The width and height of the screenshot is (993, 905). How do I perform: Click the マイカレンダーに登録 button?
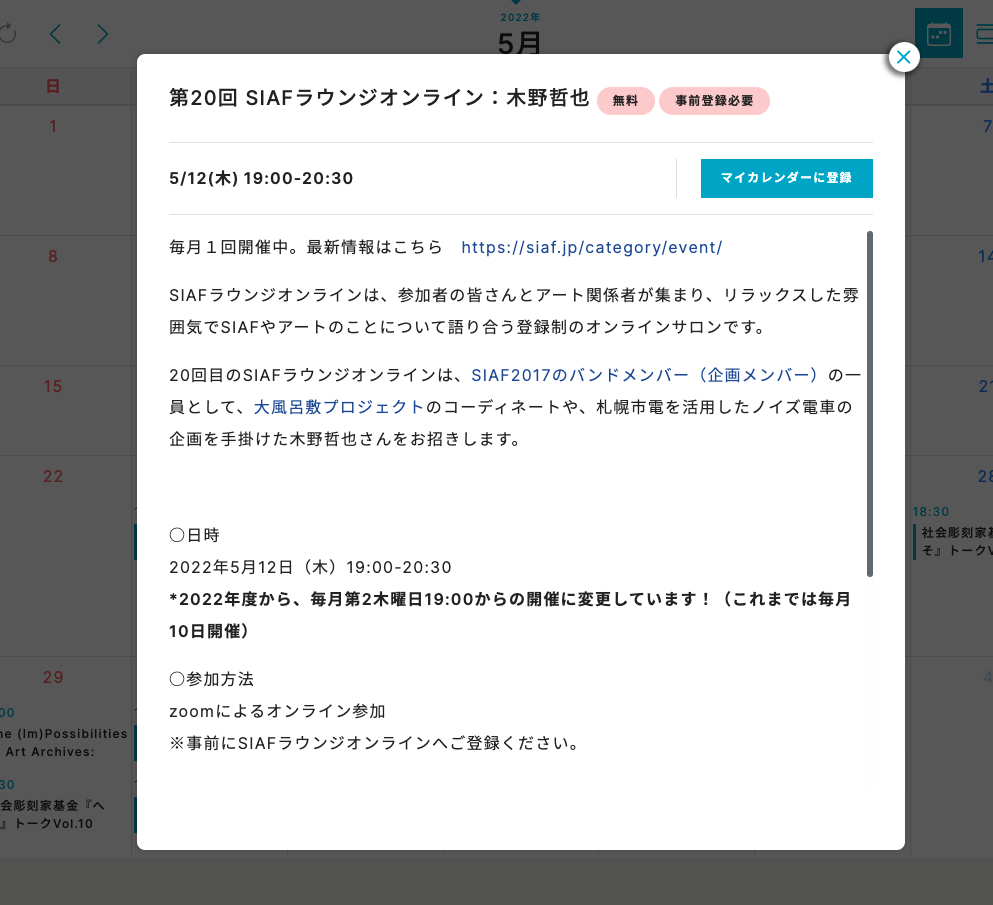[786, 178]
